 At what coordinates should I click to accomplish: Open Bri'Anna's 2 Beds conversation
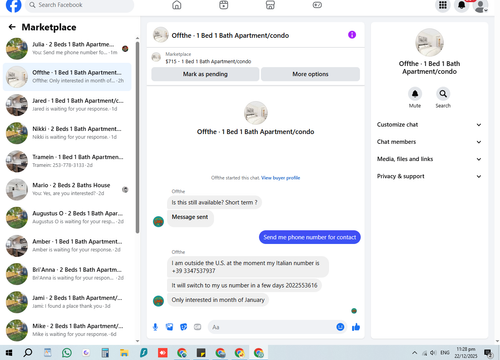point(67,274)
